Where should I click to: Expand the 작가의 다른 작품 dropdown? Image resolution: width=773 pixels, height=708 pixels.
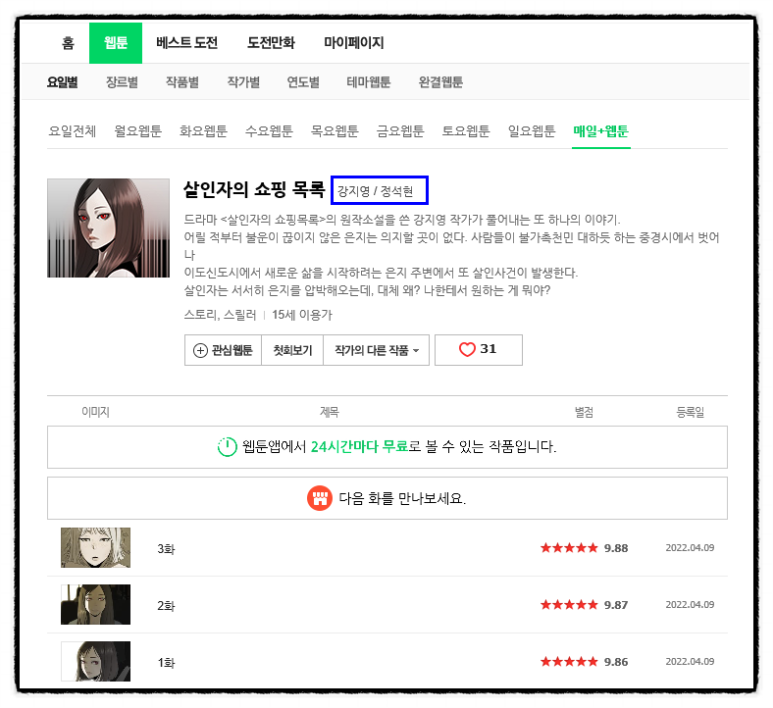click(x=376, y=351)
